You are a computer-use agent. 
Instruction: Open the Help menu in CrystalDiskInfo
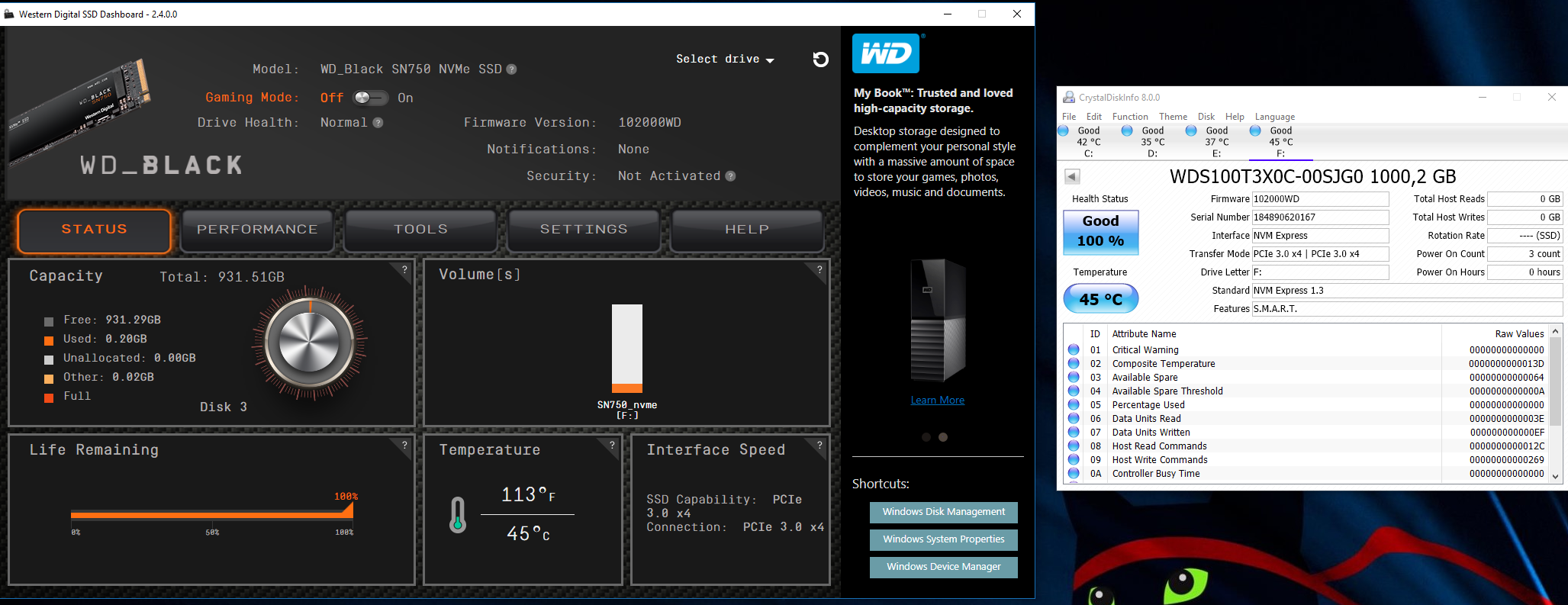click(x=1235, y=117)
